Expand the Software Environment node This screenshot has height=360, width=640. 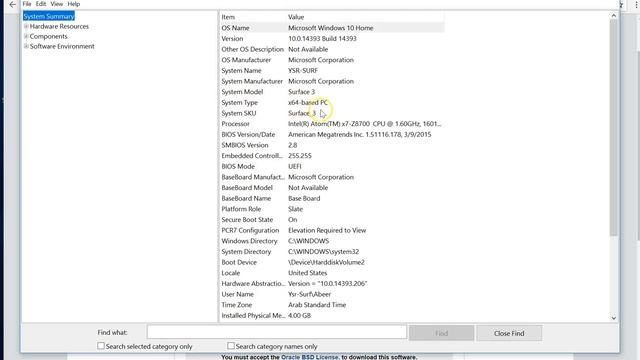pos(26,46)
